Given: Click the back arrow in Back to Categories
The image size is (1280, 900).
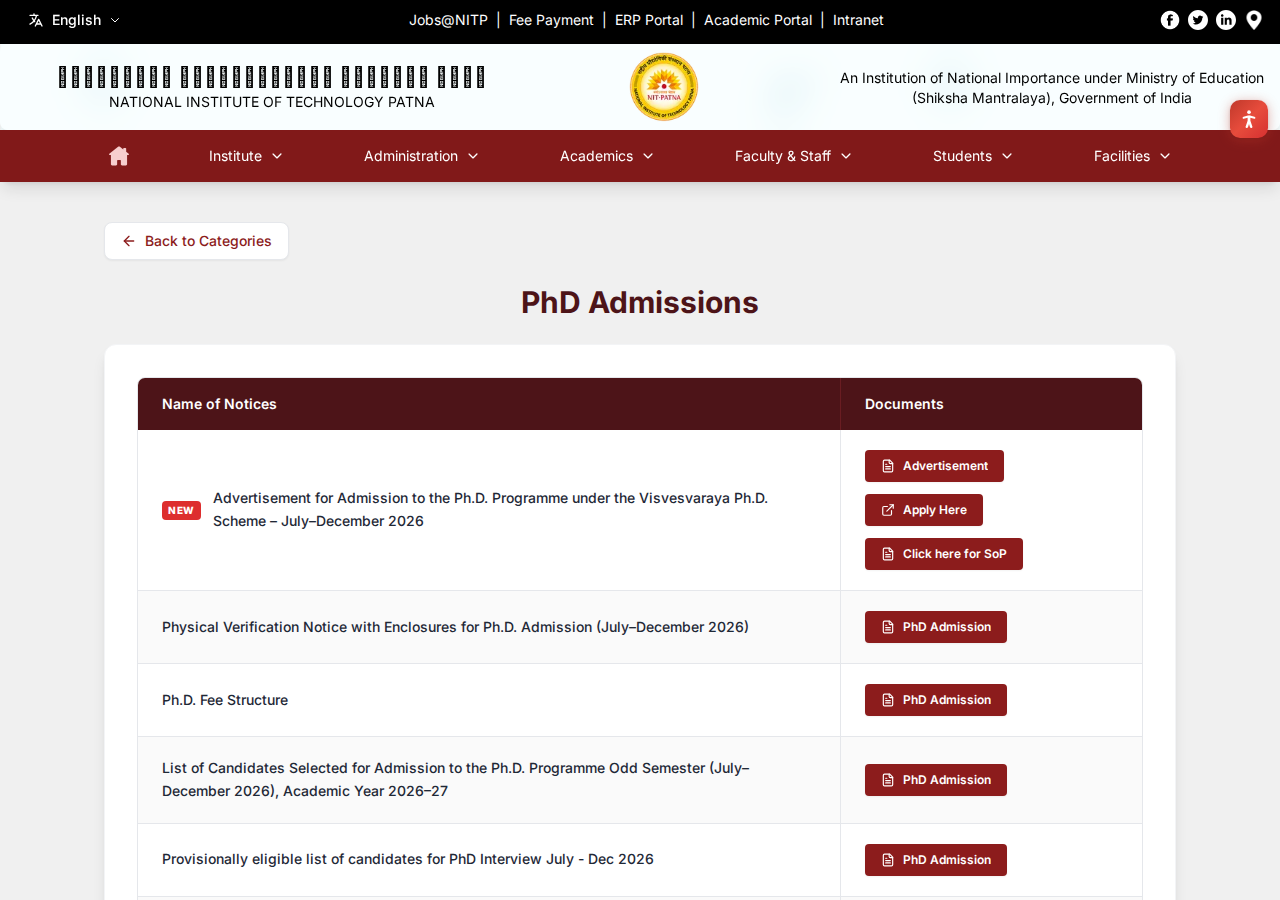Looking at the screenshot, I should [x=129, y=241].
